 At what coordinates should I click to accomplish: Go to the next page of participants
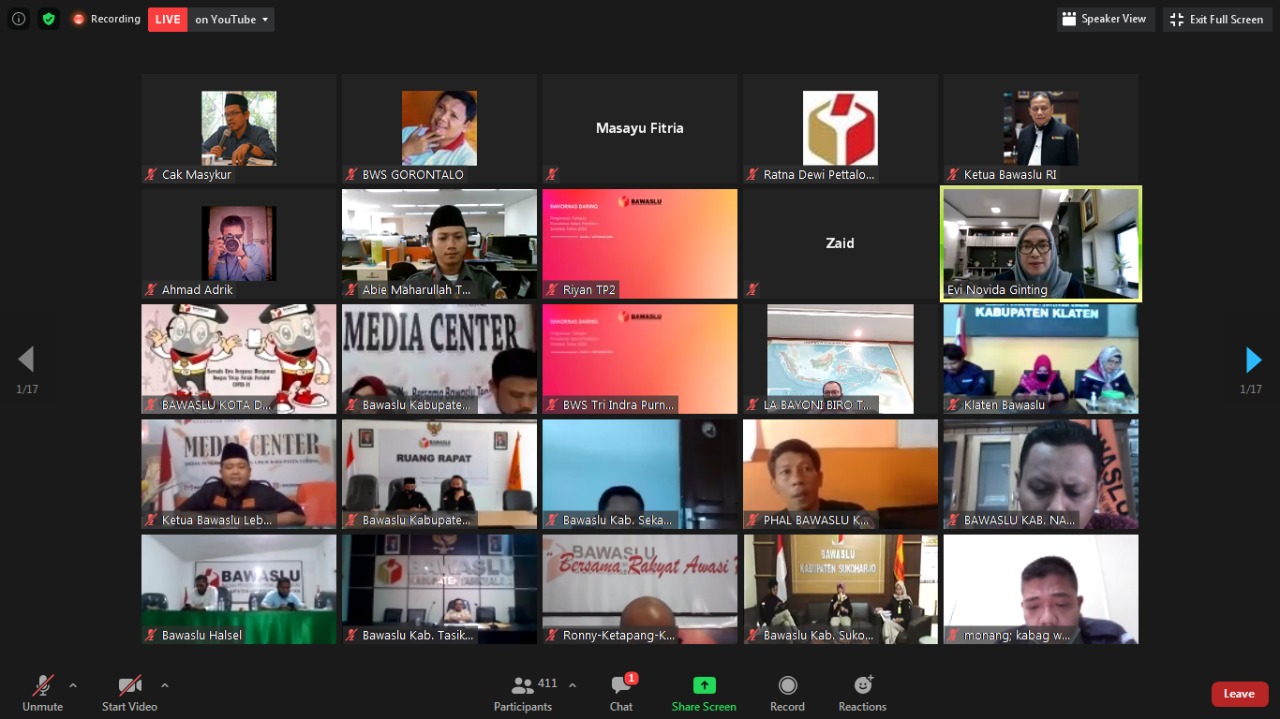(1253, 360)
